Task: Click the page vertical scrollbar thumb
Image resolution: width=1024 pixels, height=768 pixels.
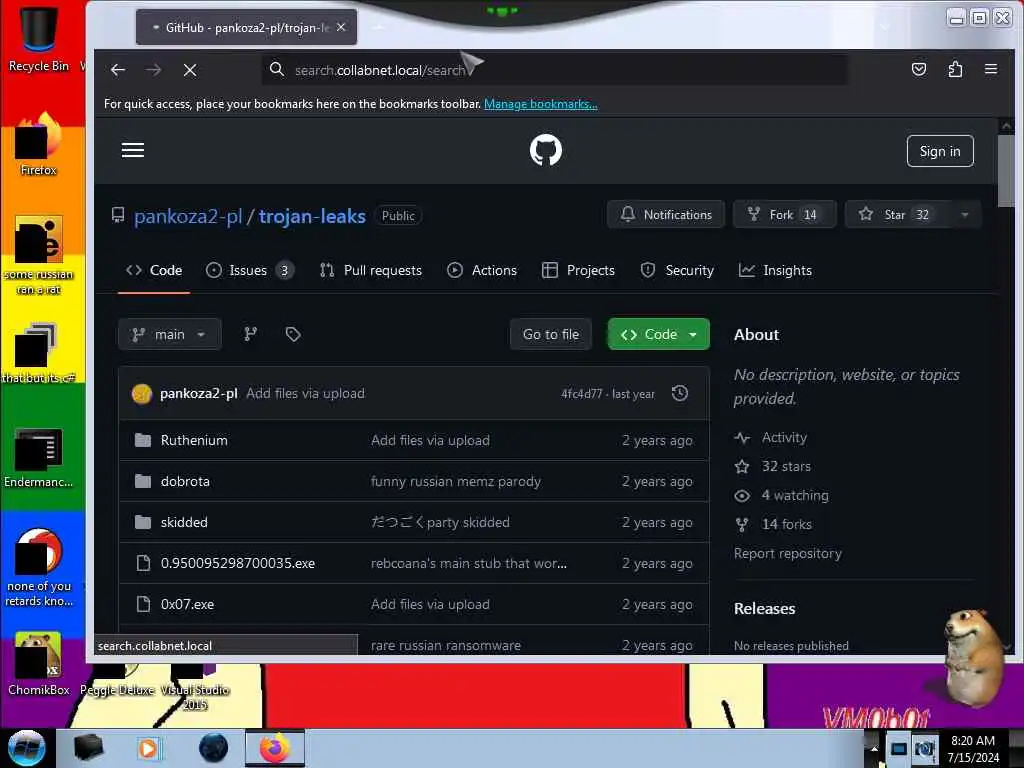Action: click(1006, 171)
